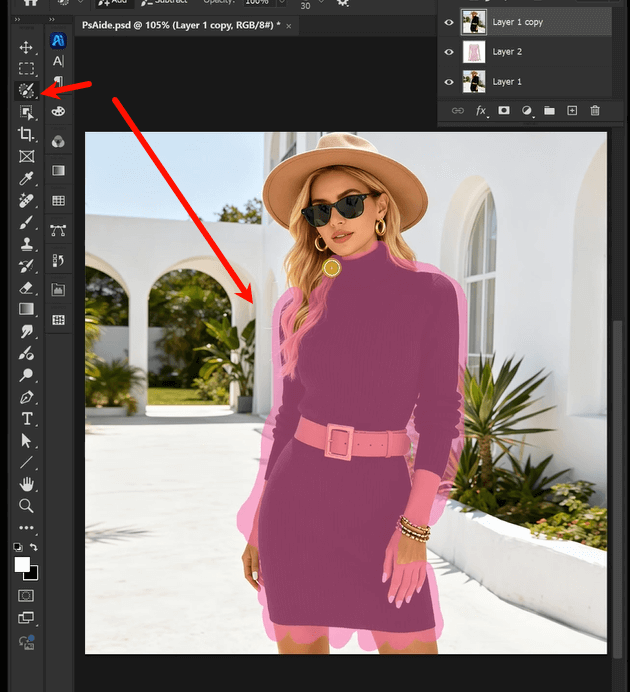Hide Layer 1 using eye icon
Screen dimensions: 630x692
449,82
